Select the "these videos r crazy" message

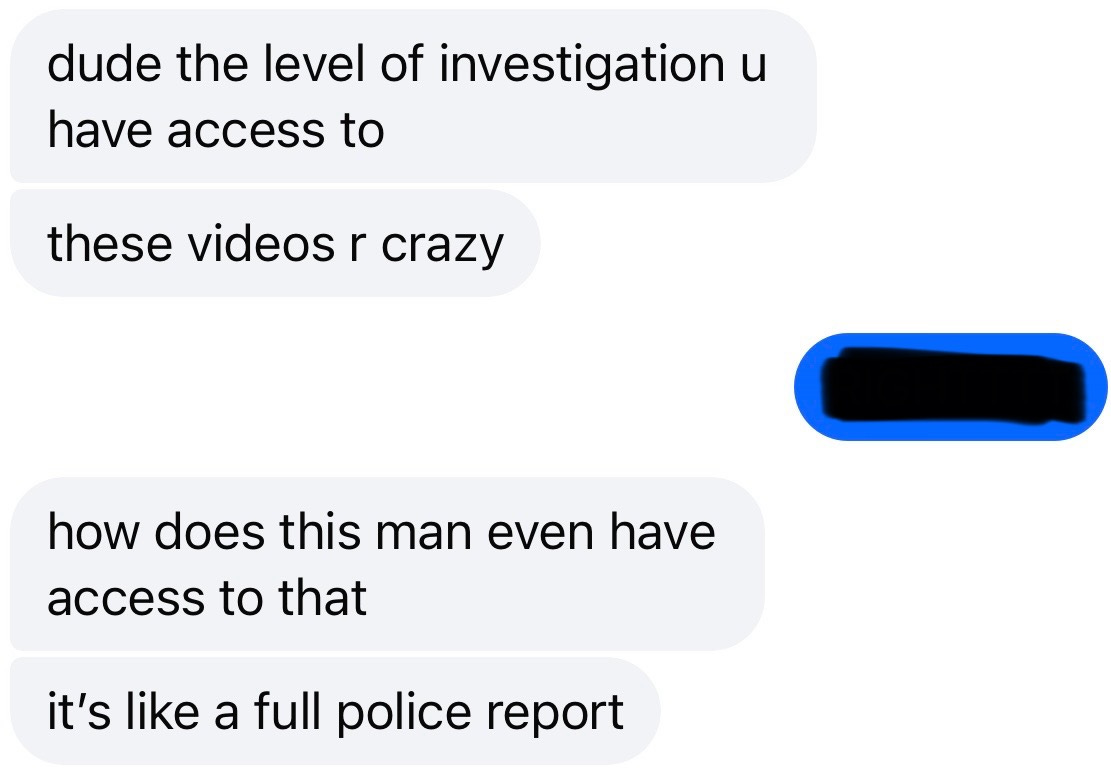(275, 243)
